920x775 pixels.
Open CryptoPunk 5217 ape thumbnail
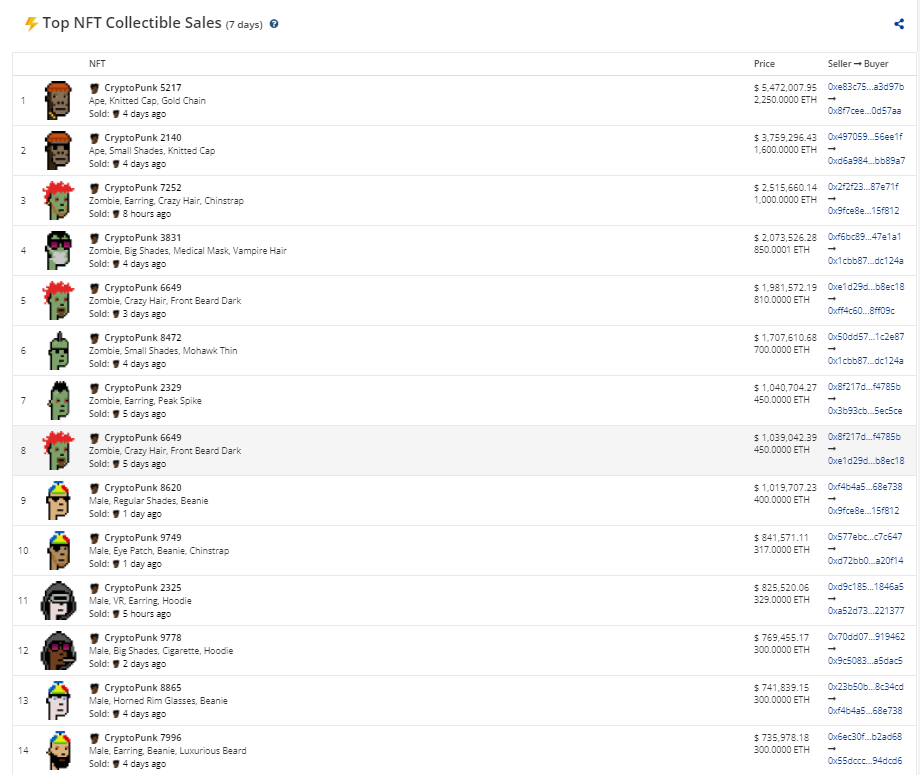coord(59,101)
